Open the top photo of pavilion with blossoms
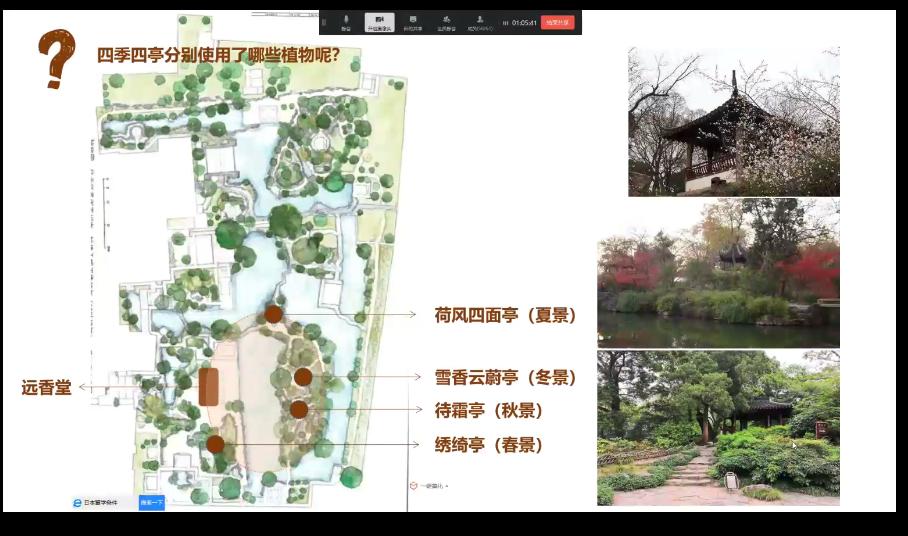This screenshot has height=536, width=908. tap(733, 122)
